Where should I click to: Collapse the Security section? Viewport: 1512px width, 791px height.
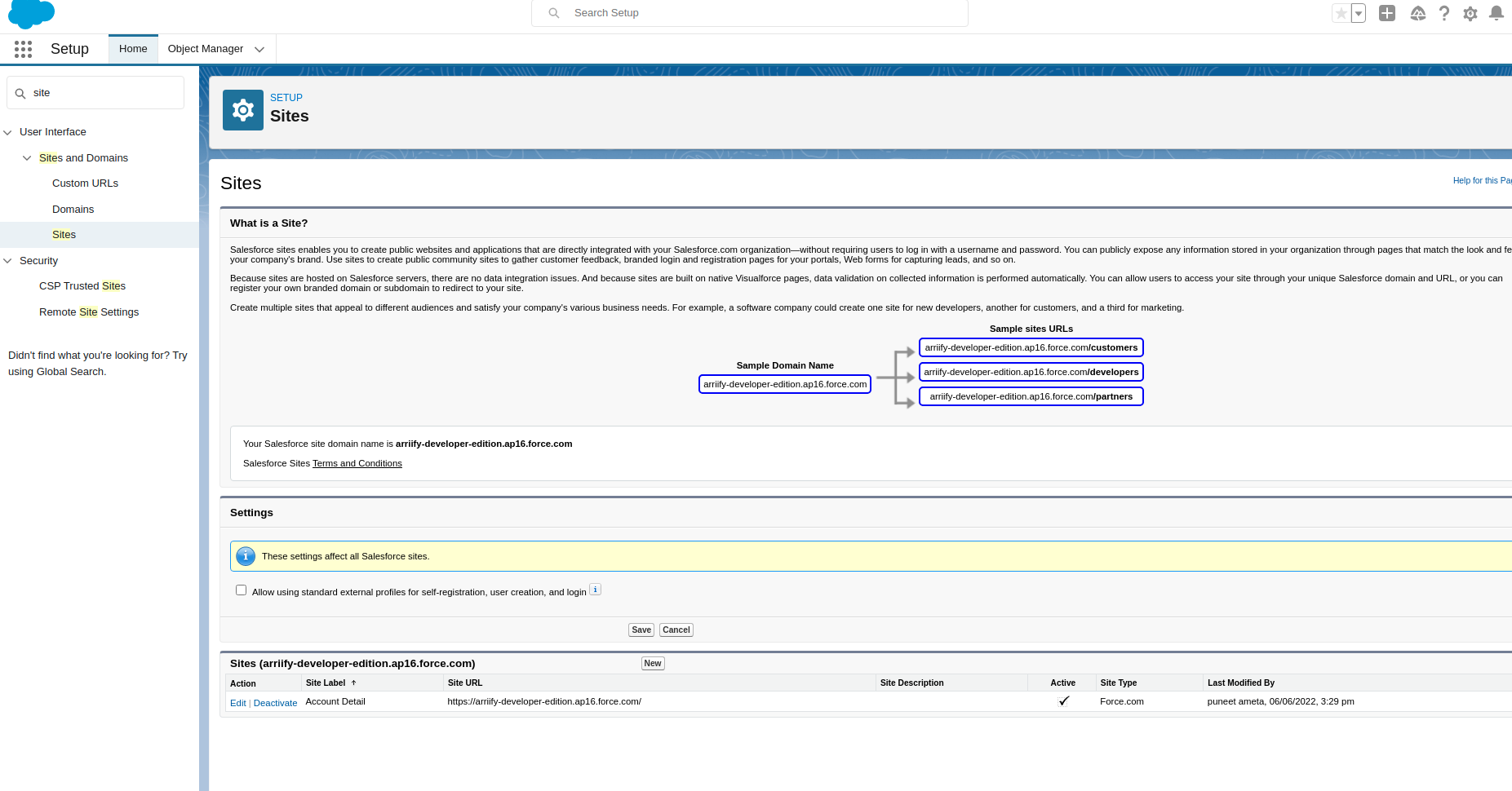[7, 261]
